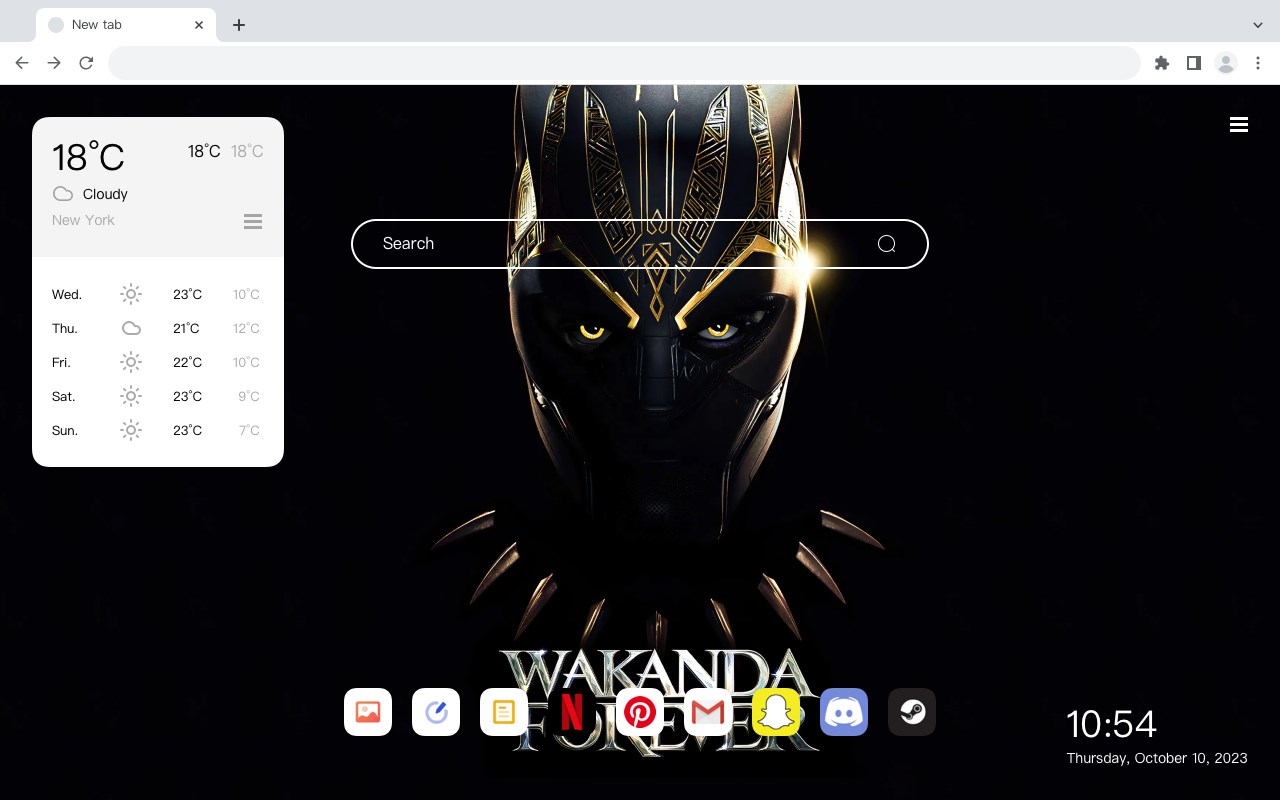
Task: Click the New York location label
Action: [x=83, y=220]
